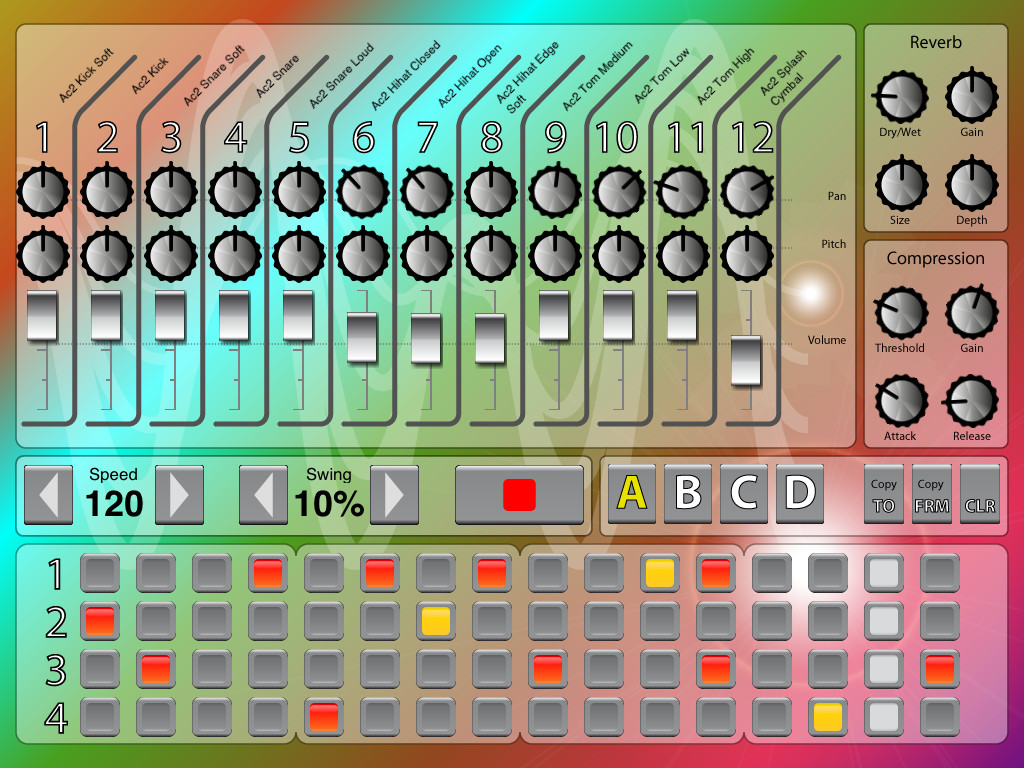Screen dimensions: 1024x768
Task: Click the Pitch knob of channel 6
Action: point(363,255)
